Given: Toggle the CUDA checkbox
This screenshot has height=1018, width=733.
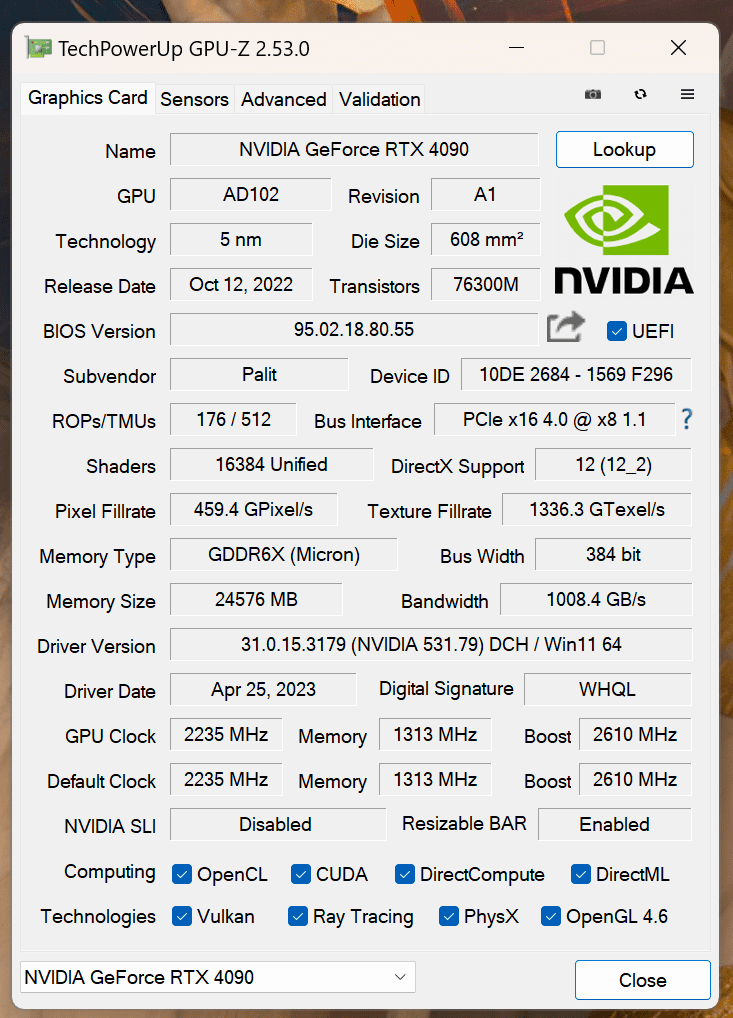Looking at the screenshot, I should [301, 875].
